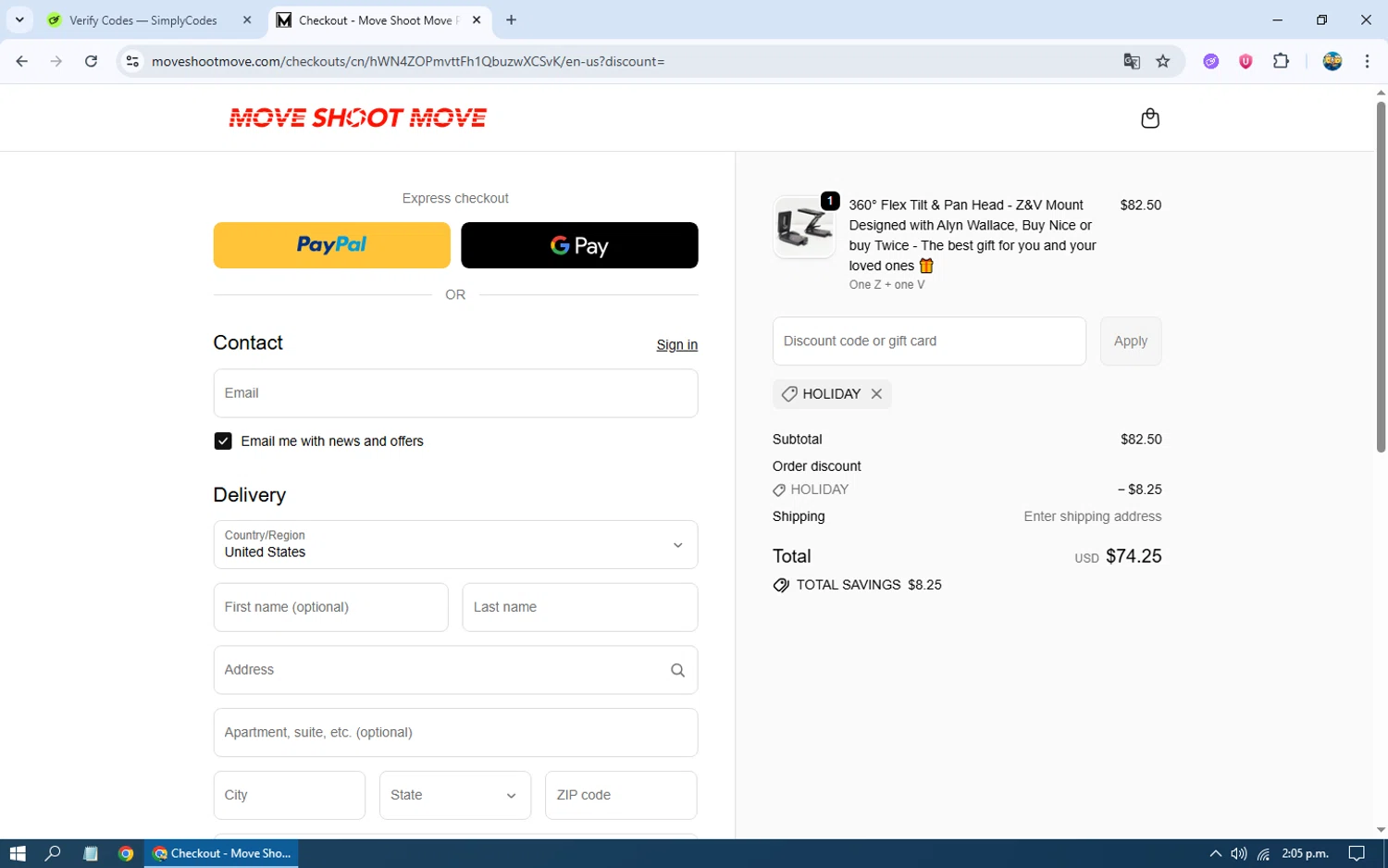
Task: Click the browser forward arrow
Action: tap(56, 61)
